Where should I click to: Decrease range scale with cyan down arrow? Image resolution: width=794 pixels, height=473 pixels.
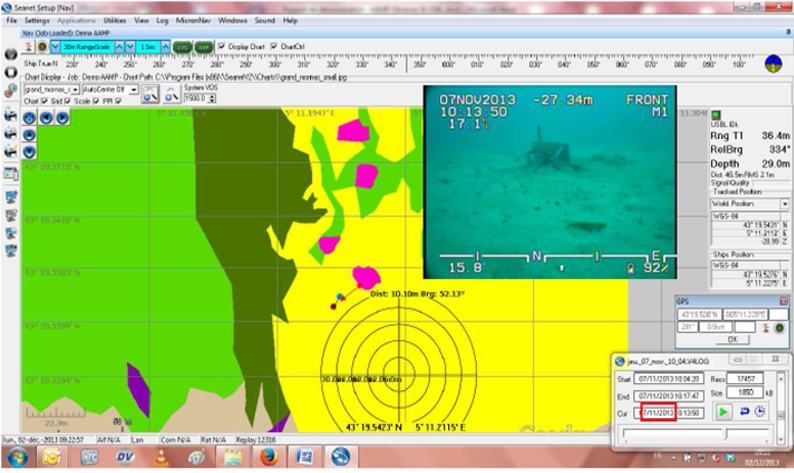click(55, 47)
